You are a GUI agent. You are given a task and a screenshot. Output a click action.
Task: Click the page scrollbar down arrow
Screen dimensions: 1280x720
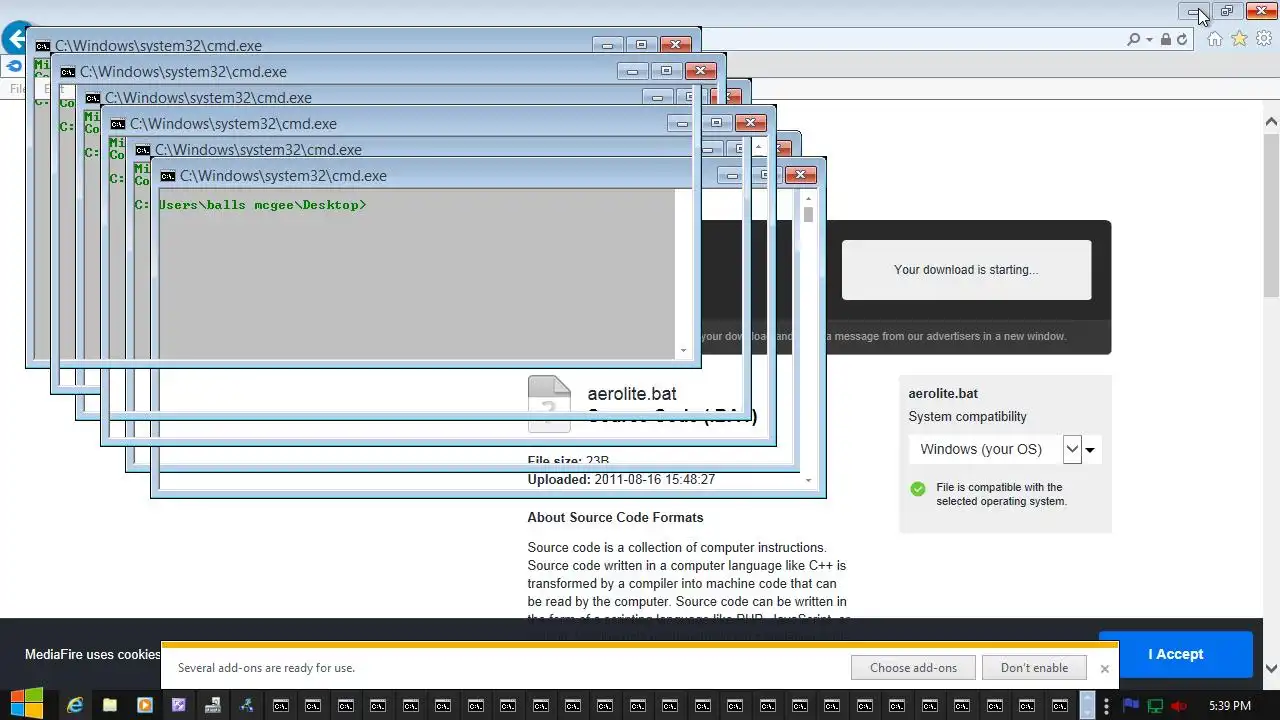[x=1271, y=668]
